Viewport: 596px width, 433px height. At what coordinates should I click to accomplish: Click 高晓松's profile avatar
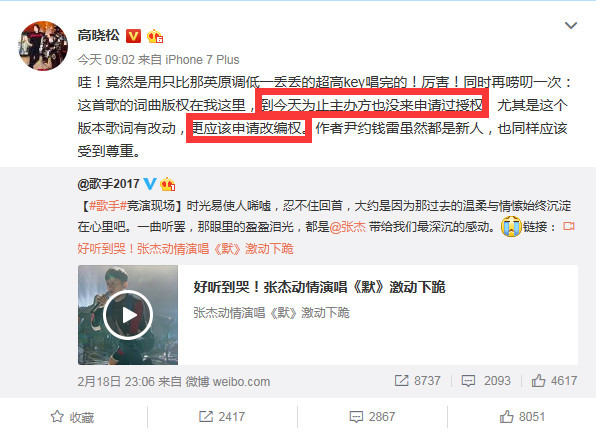(43, 46)
